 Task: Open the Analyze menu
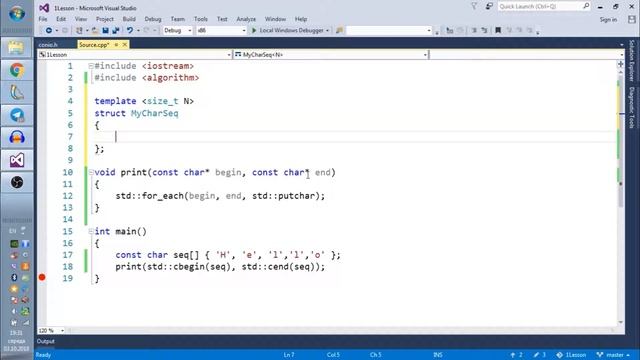pos(246,19)
